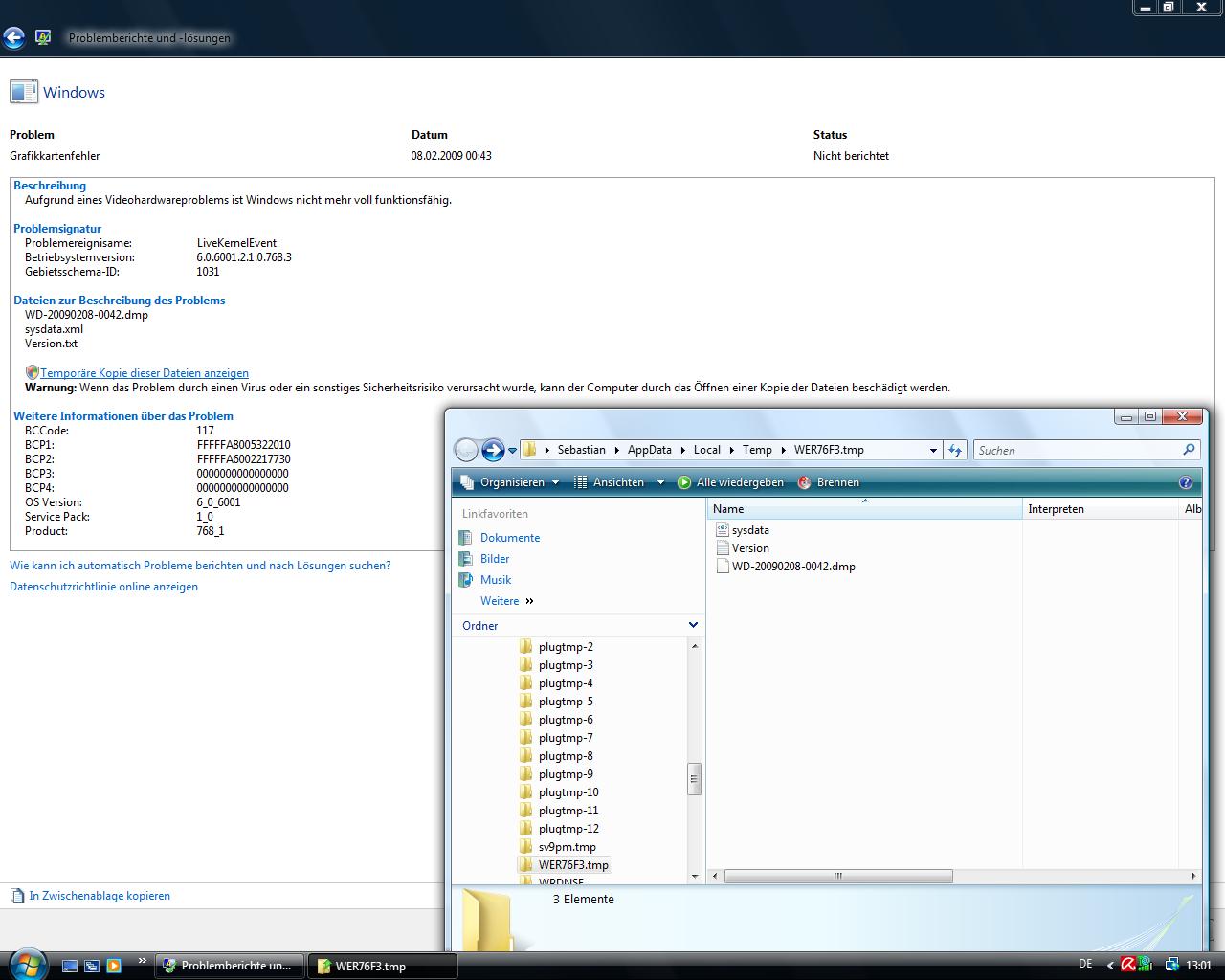Select 'Local' in the address breadcrumb
This screenshot has height=980, width=1225.
tap(707, 450)
